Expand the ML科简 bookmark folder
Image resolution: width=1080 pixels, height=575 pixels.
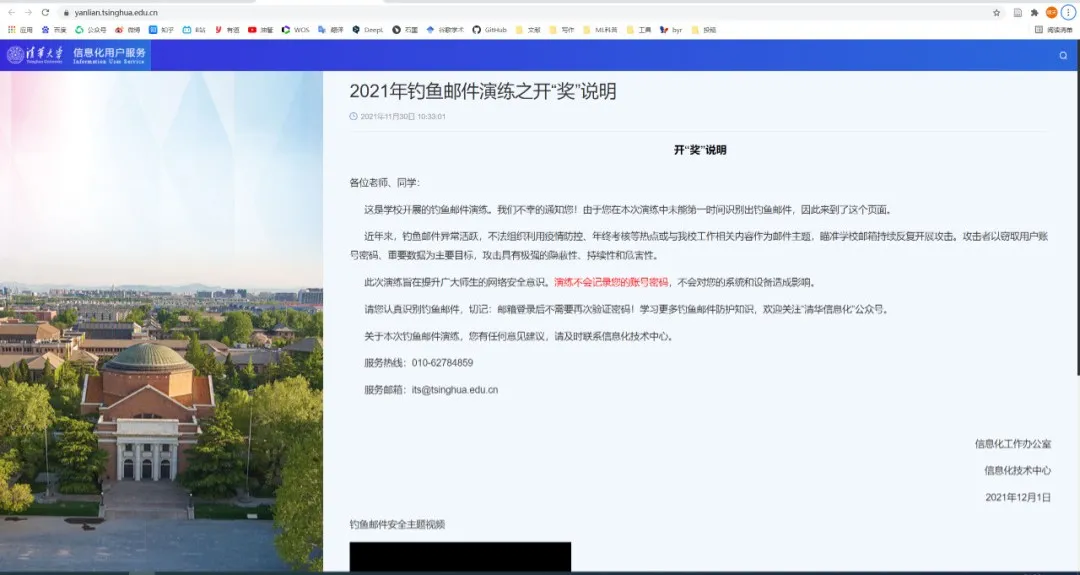[600, 30]
